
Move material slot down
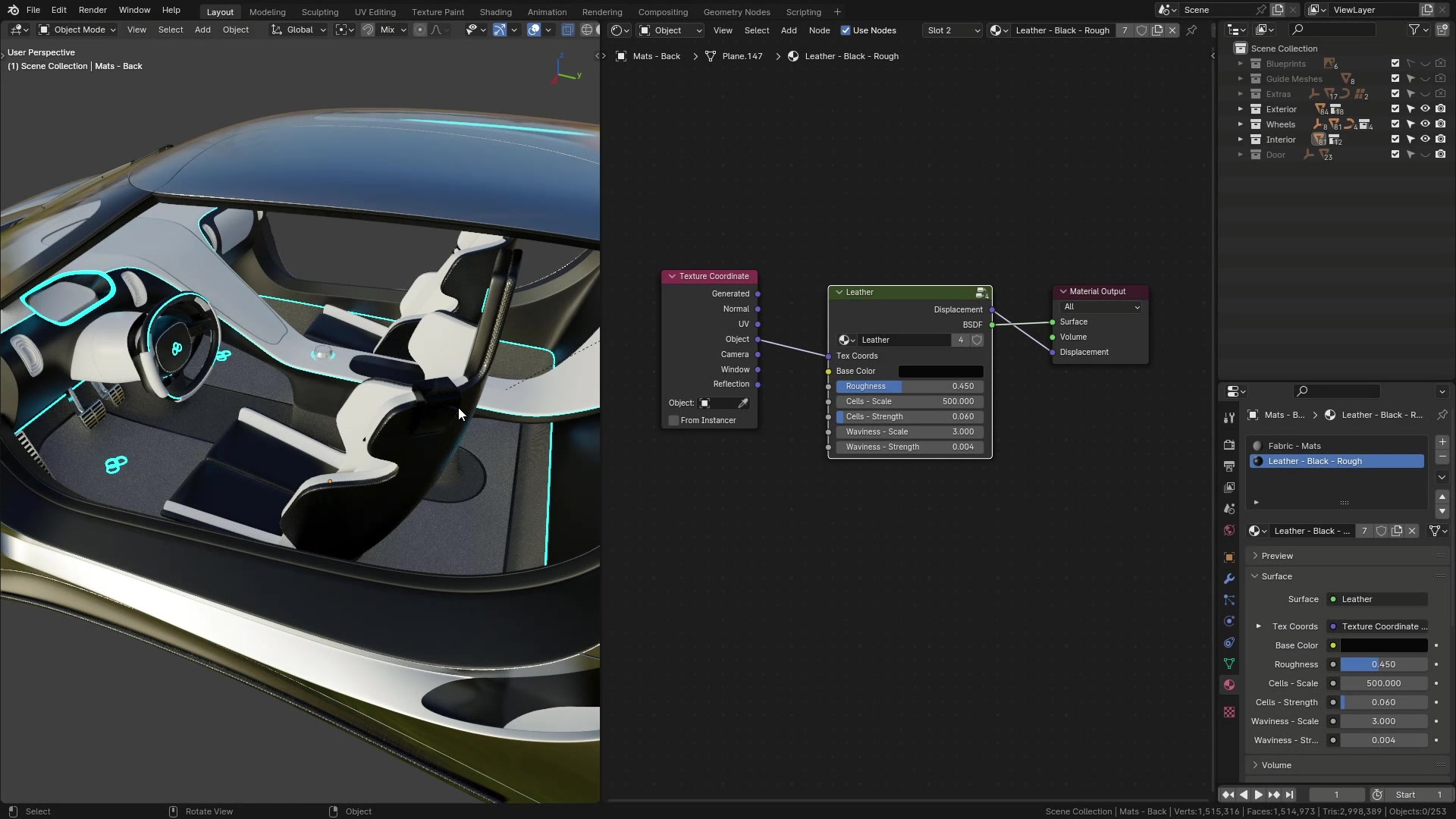1442,511
